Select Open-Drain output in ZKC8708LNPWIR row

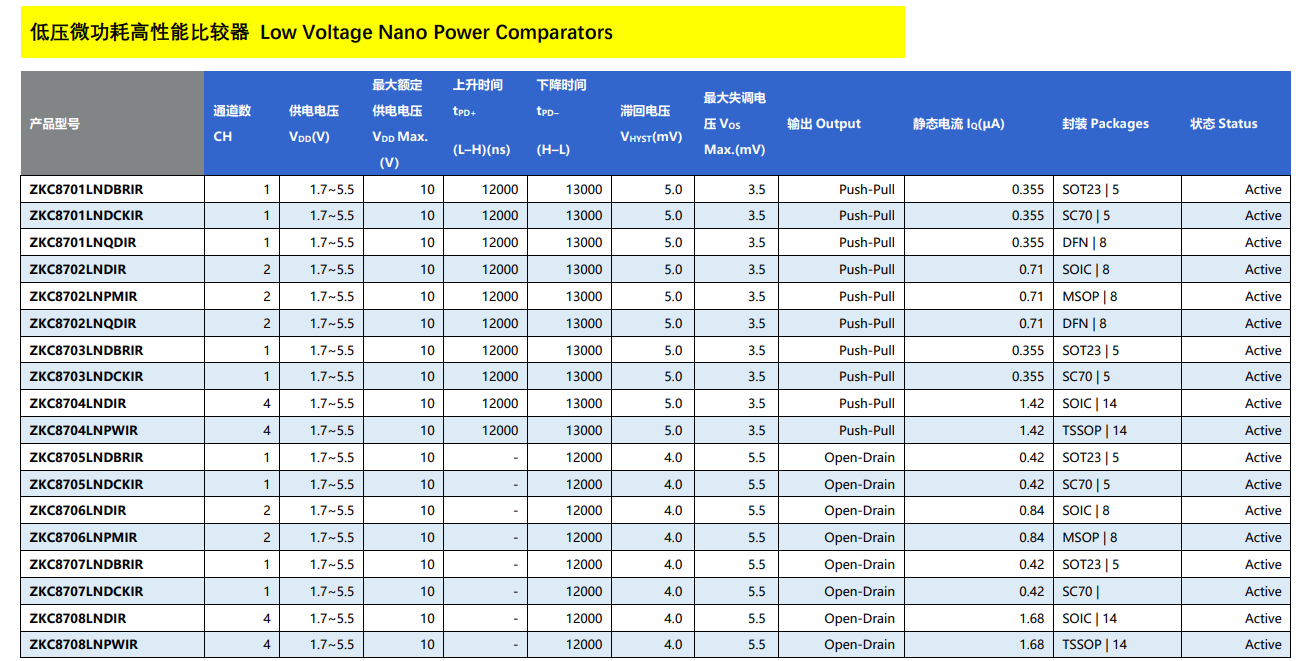coord(860,645)
